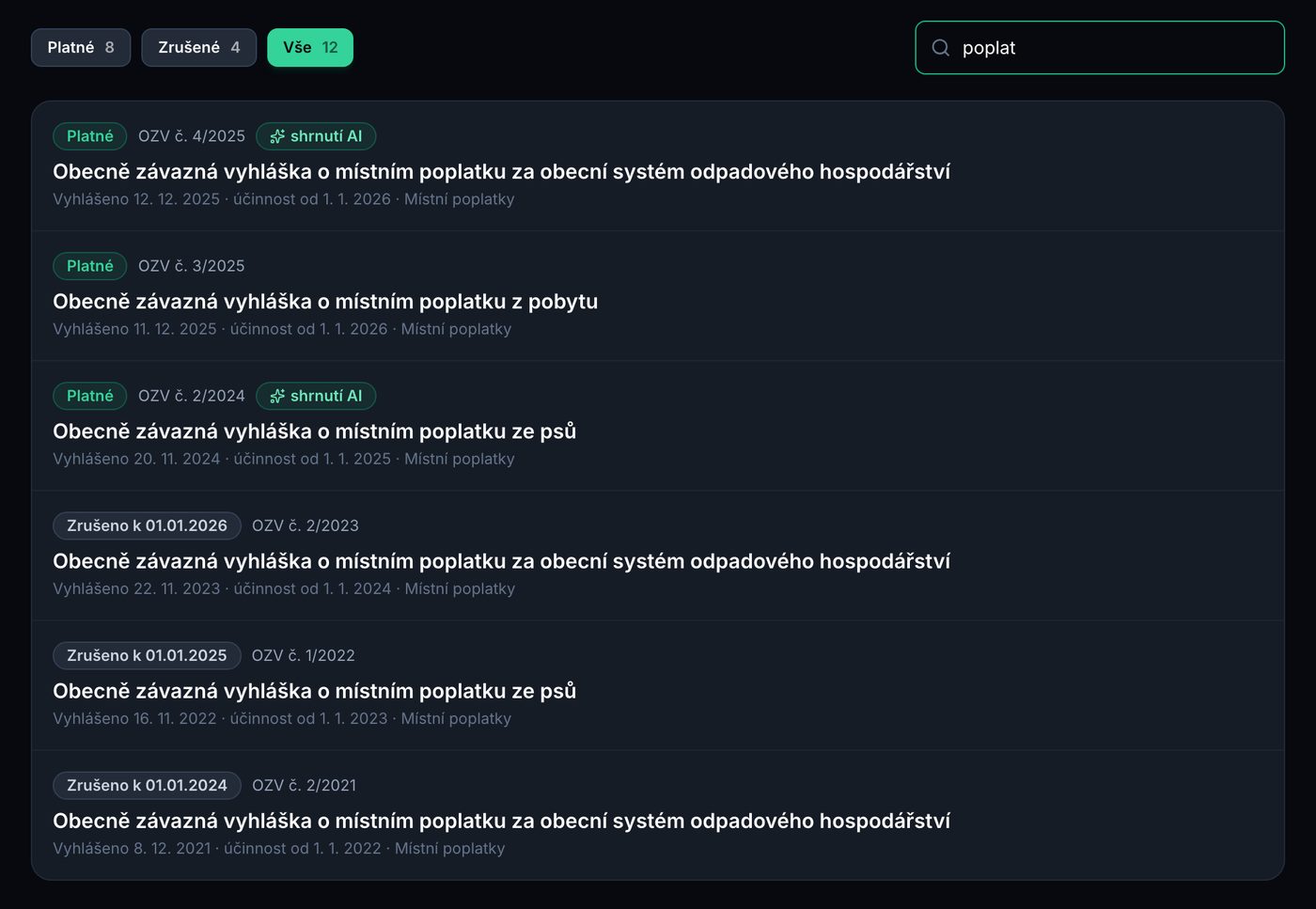Focus the search field containing "poplat"
The image size is (1316, 909).
(1100, 48)
